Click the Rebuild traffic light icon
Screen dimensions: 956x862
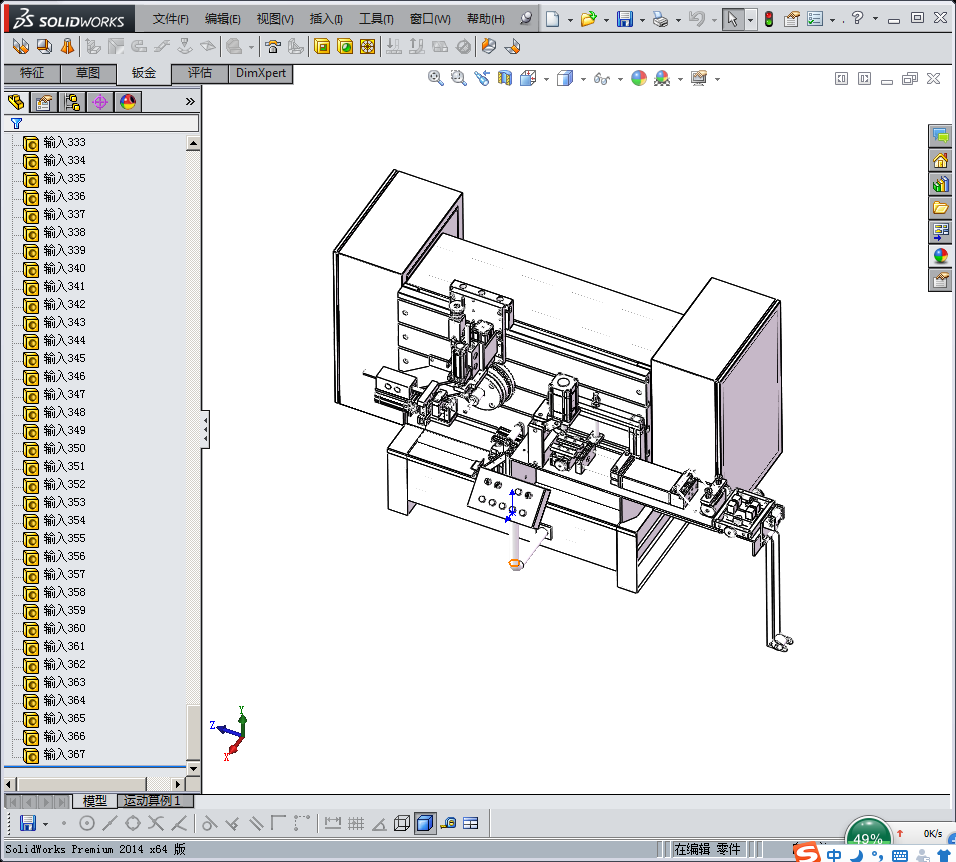click(768, 19)
